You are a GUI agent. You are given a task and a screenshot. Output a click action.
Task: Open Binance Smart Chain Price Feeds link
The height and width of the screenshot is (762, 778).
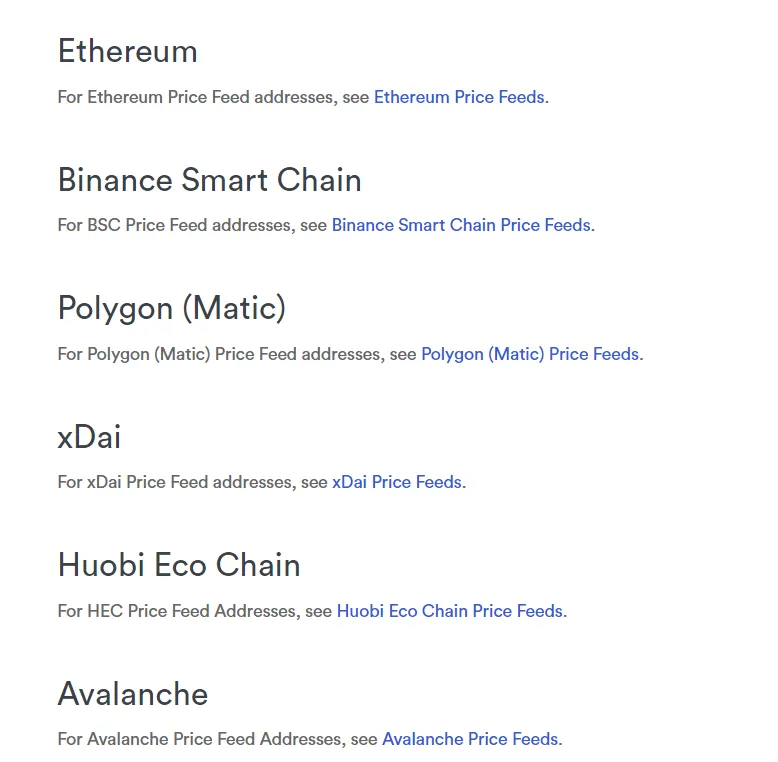click(x=461, y=225)
